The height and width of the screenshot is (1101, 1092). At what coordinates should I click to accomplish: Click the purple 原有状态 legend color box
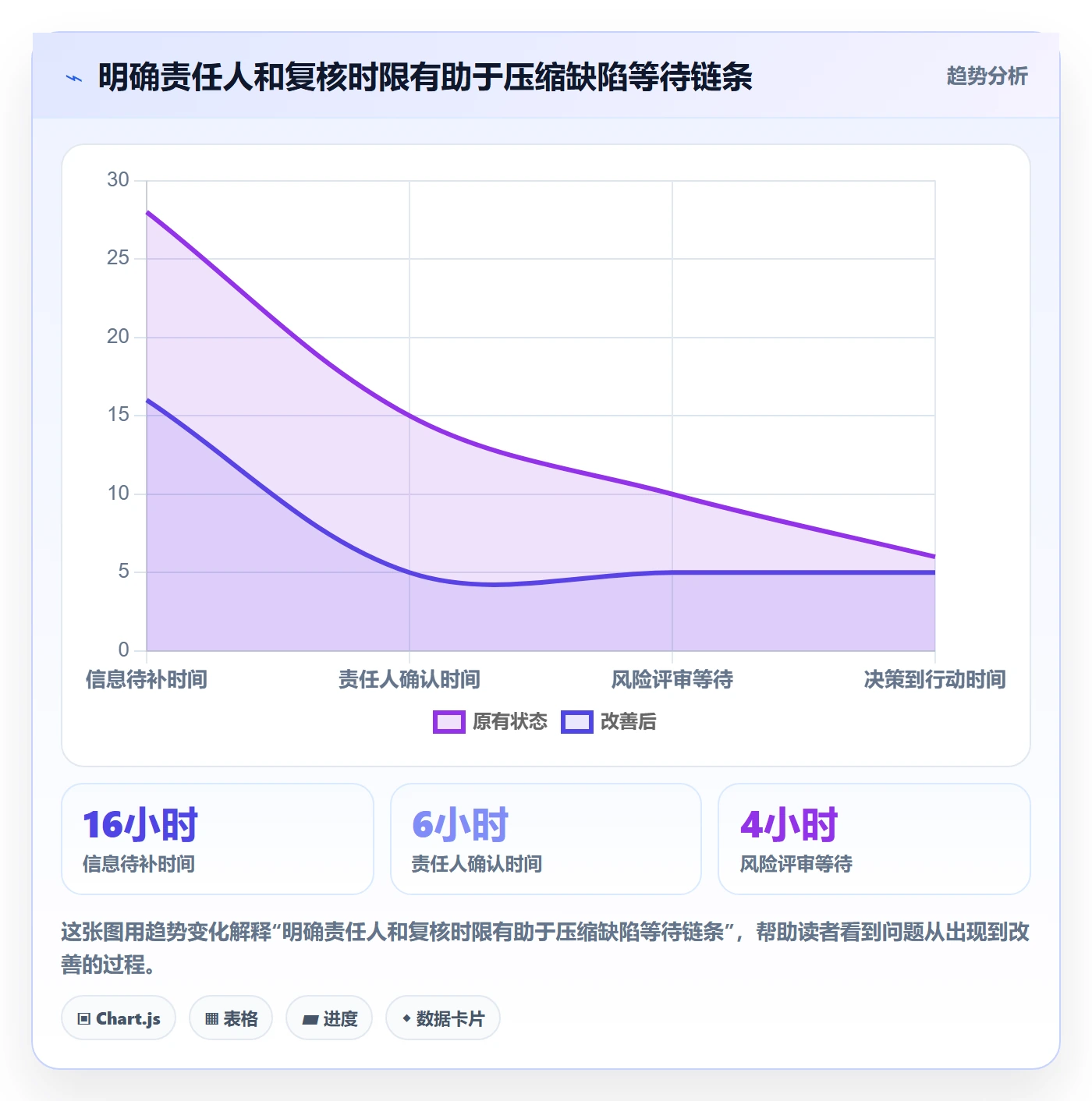(x=449, y=722)
